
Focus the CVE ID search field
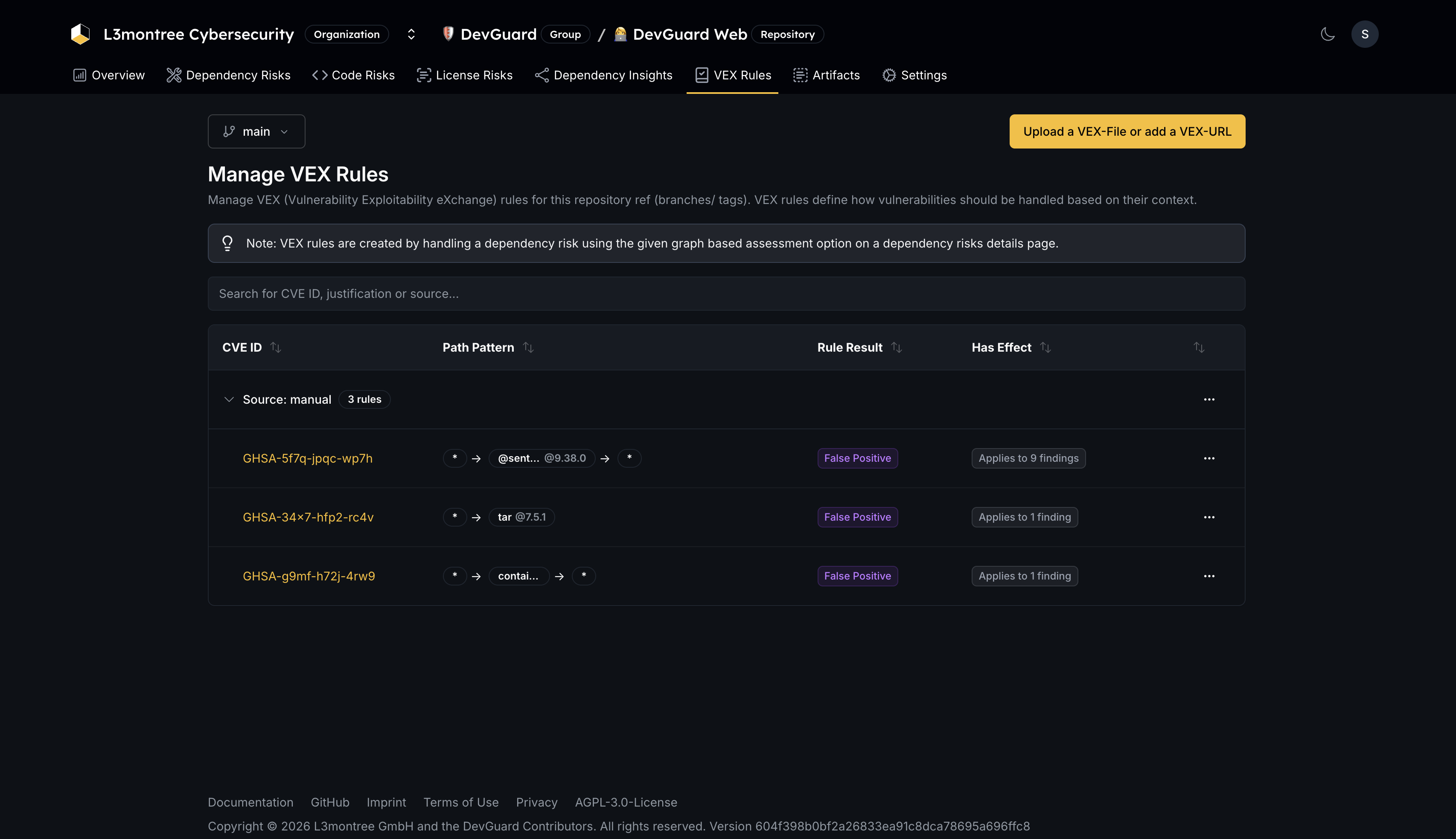pos(726,294)
